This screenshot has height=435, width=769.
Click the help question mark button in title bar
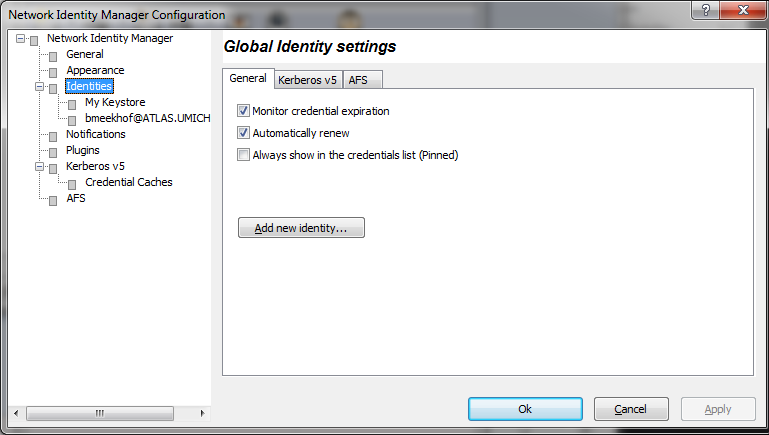(x=706, y=10)
